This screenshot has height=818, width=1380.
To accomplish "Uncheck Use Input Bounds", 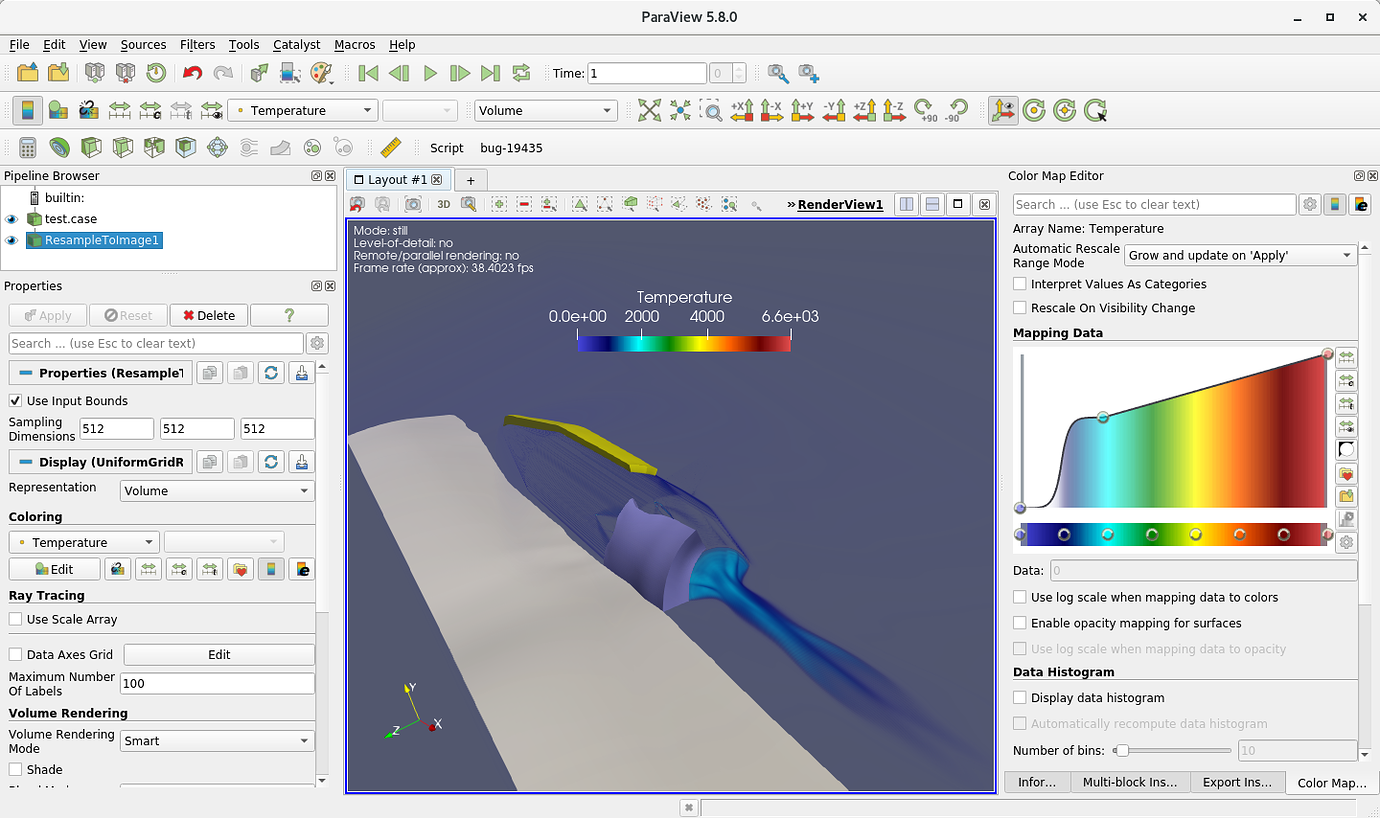I will click(x=15, y=401).
